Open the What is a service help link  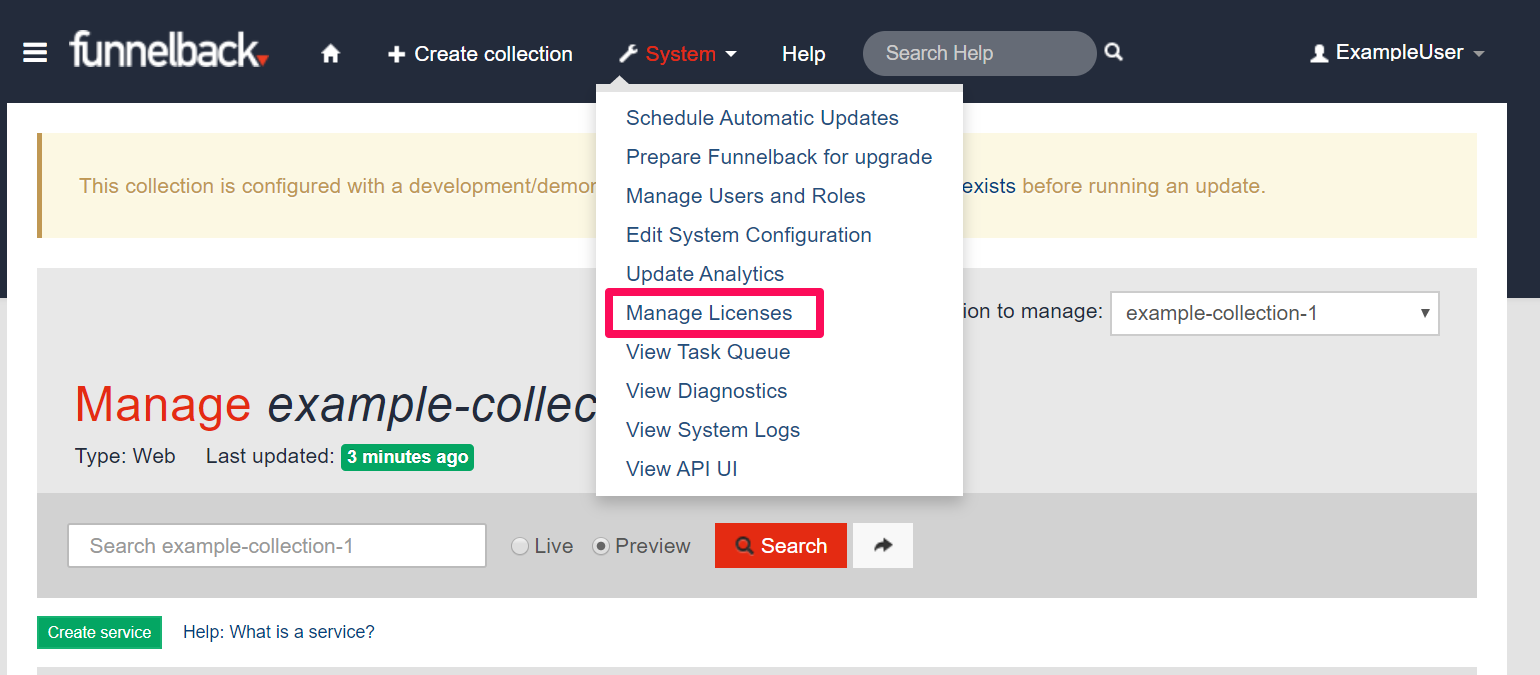tap(279, 632)
